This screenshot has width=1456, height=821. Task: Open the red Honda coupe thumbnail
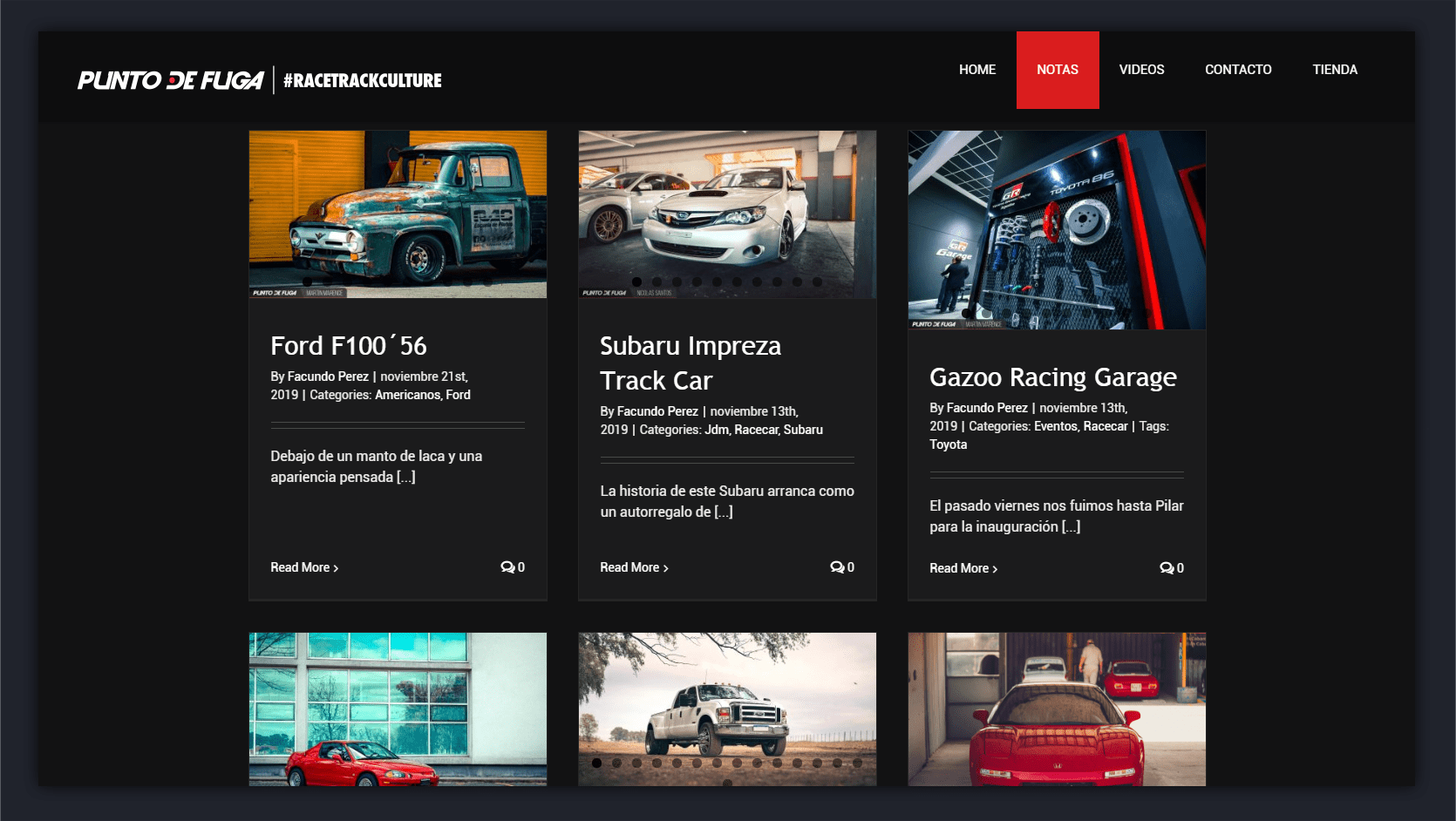pyautogui.click(x=398, y=709)
